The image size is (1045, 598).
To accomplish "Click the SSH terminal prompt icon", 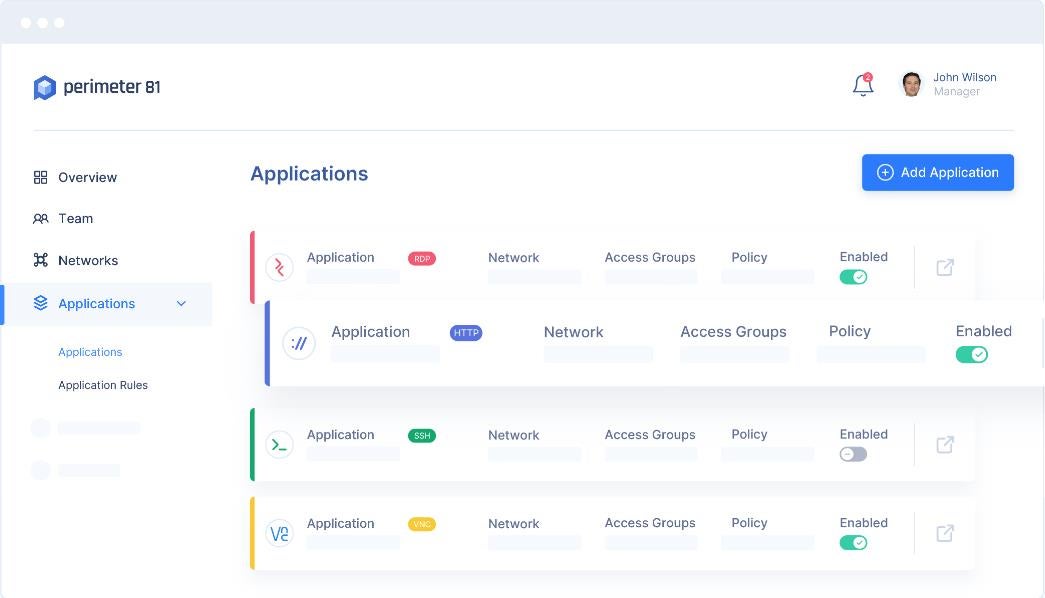I will 279,445.
